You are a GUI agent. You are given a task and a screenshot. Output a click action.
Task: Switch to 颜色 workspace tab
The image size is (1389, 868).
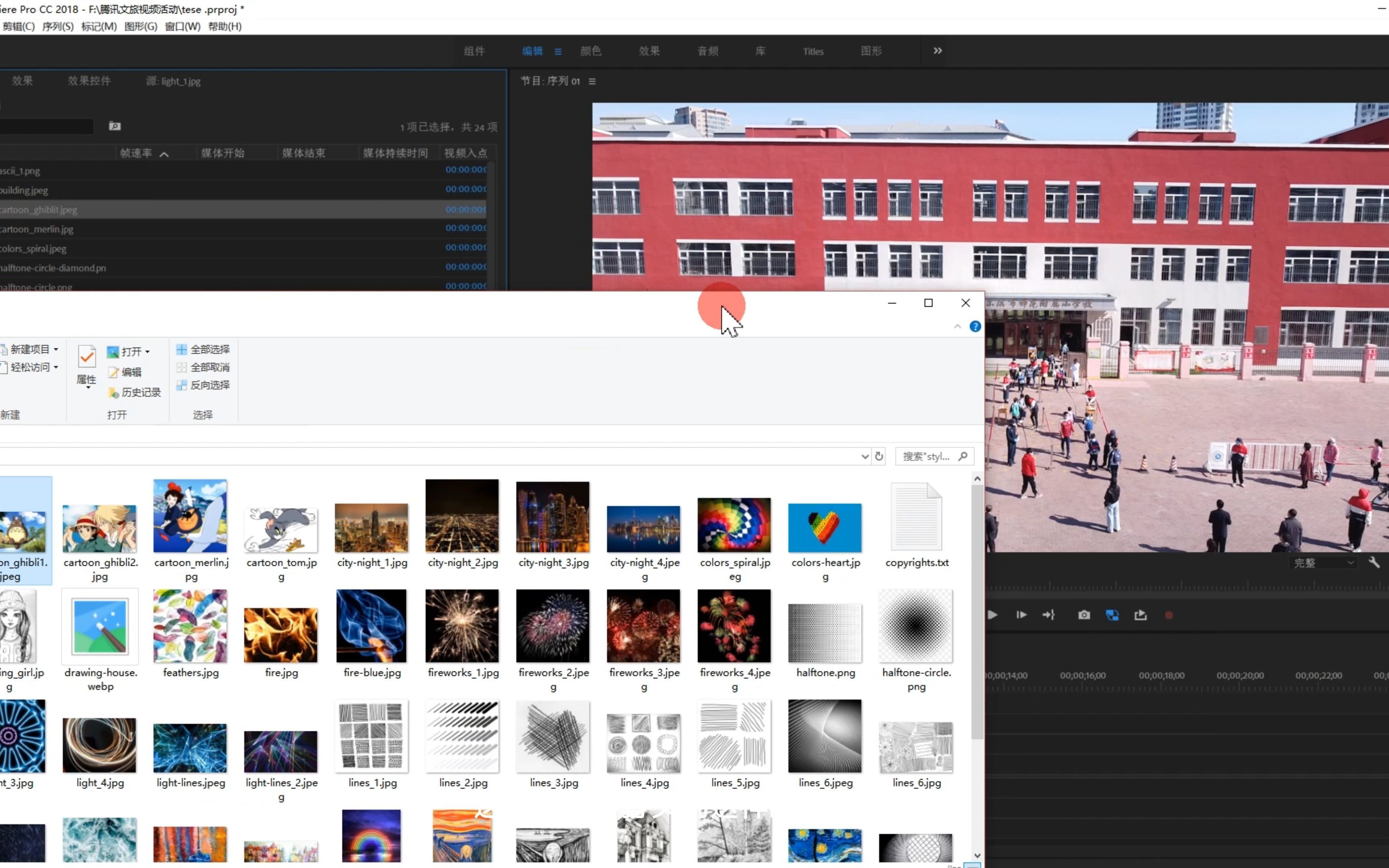pyautogui.click(x=591, y=51)
